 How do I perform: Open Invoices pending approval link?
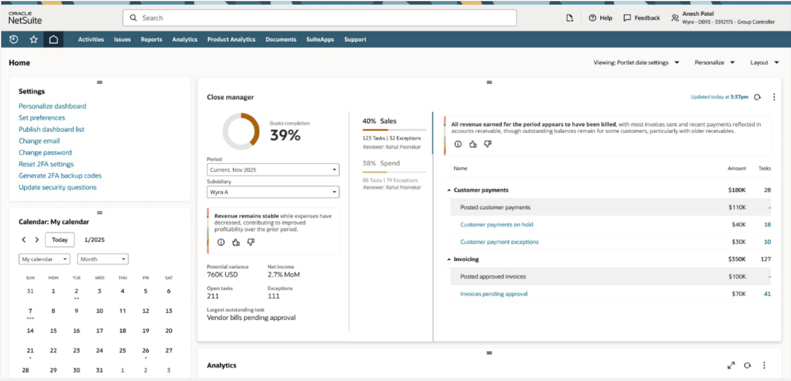(494, 294)
